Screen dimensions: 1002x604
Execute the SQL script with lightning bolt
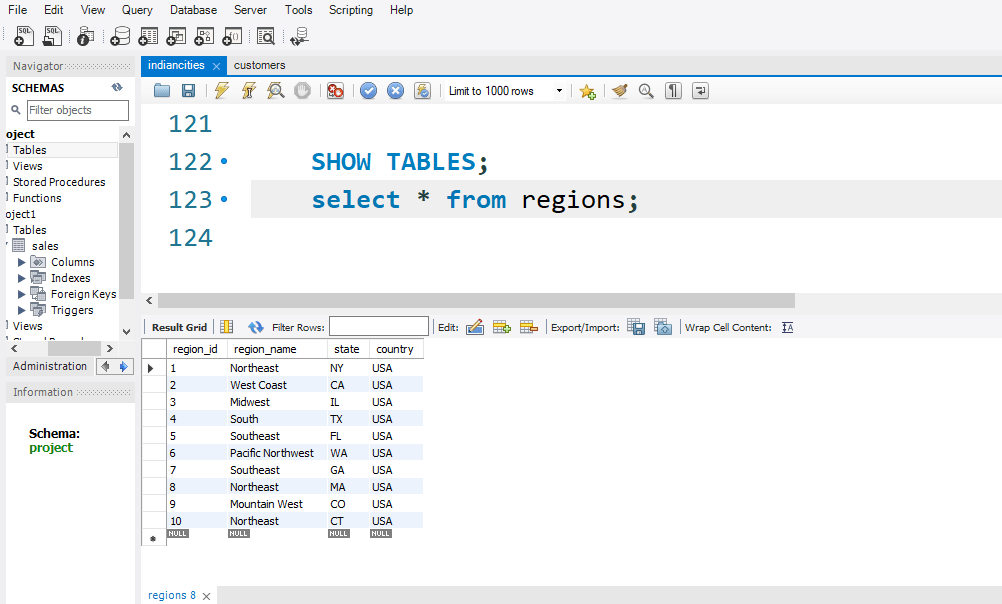click(221, 90)
